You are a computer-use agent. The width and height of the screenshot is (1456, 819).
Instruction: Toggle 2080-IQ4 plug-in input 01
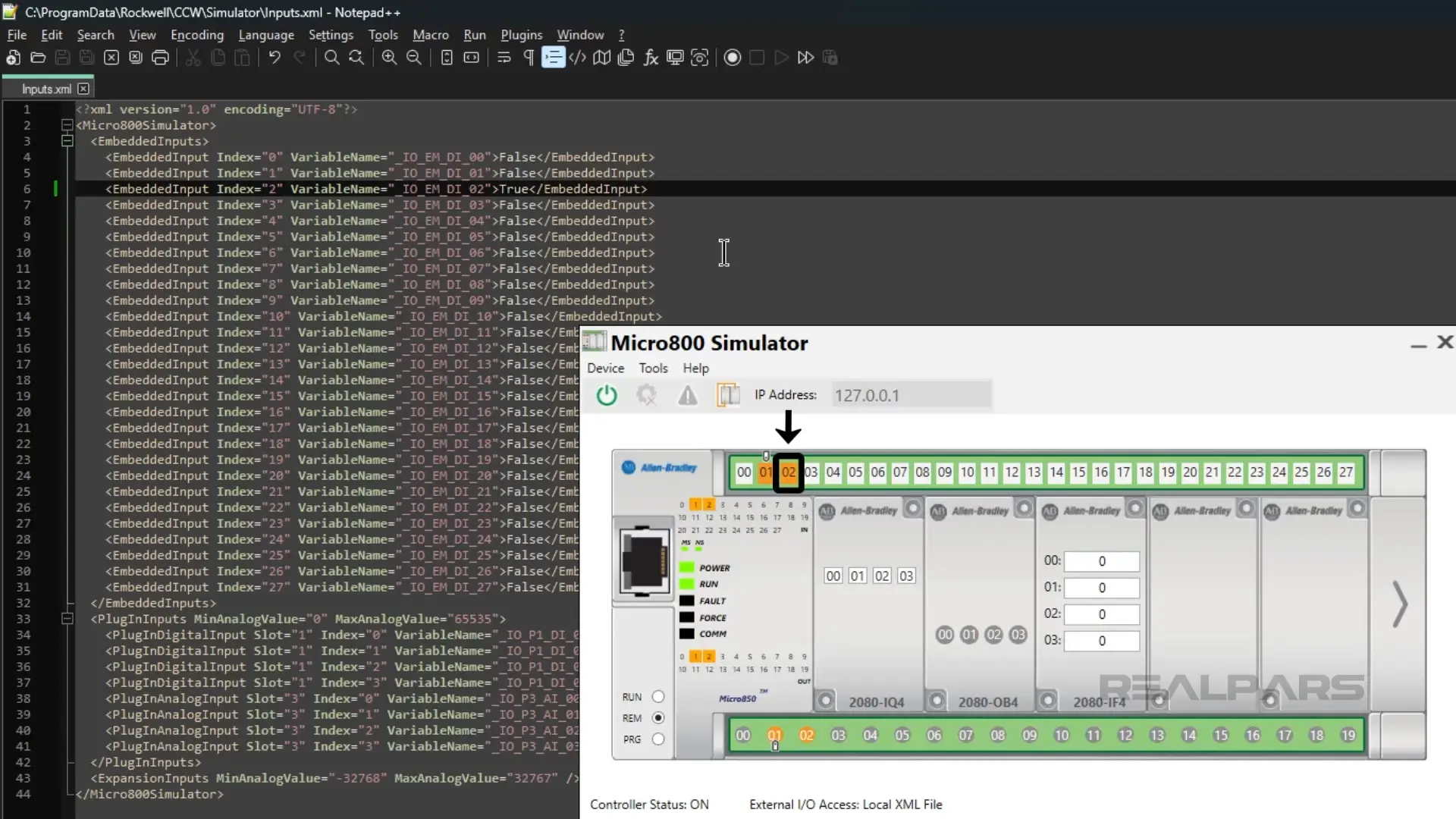[x=857, y=576]
